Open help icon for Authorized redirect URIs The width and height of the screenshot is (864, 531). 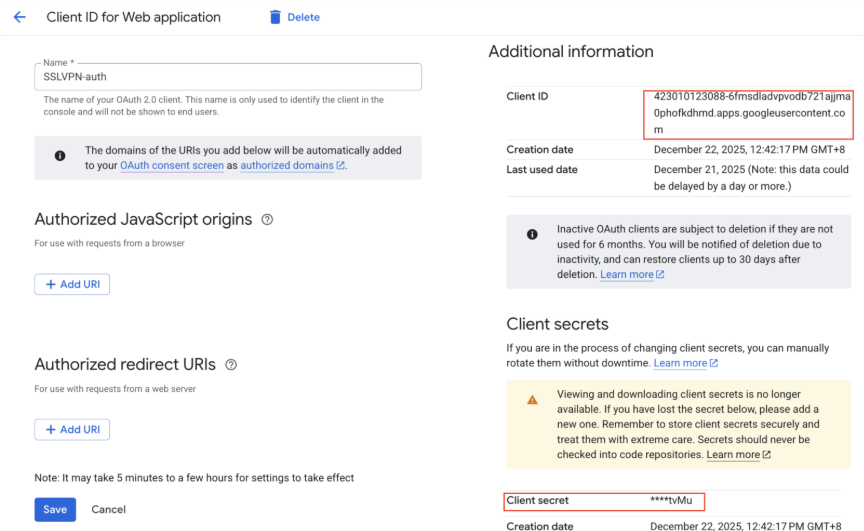[231, 365]
